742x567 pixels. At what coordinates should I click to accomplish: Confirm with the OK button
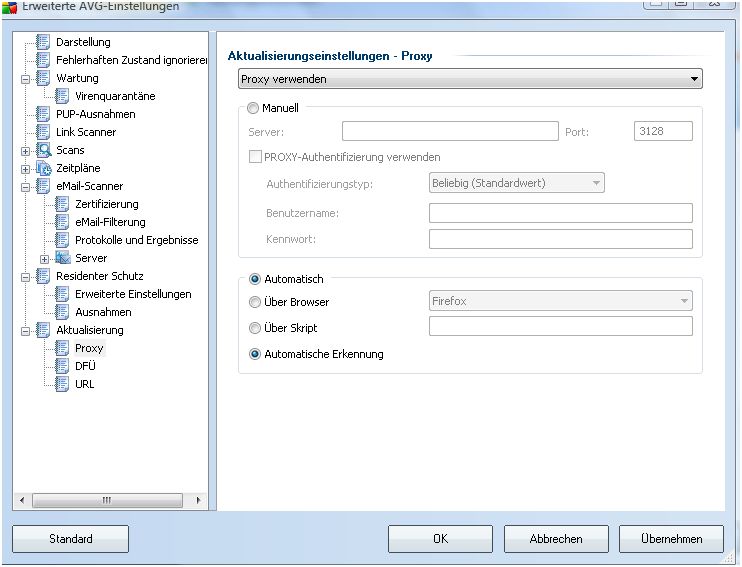tap(440, 539)
